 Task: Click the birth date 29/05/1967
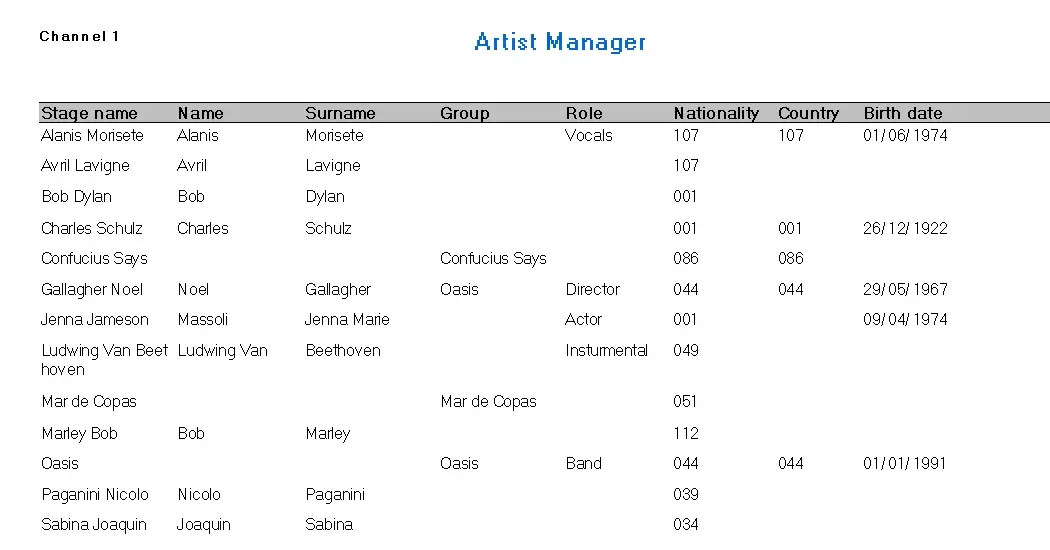click(x=905, y=290)
